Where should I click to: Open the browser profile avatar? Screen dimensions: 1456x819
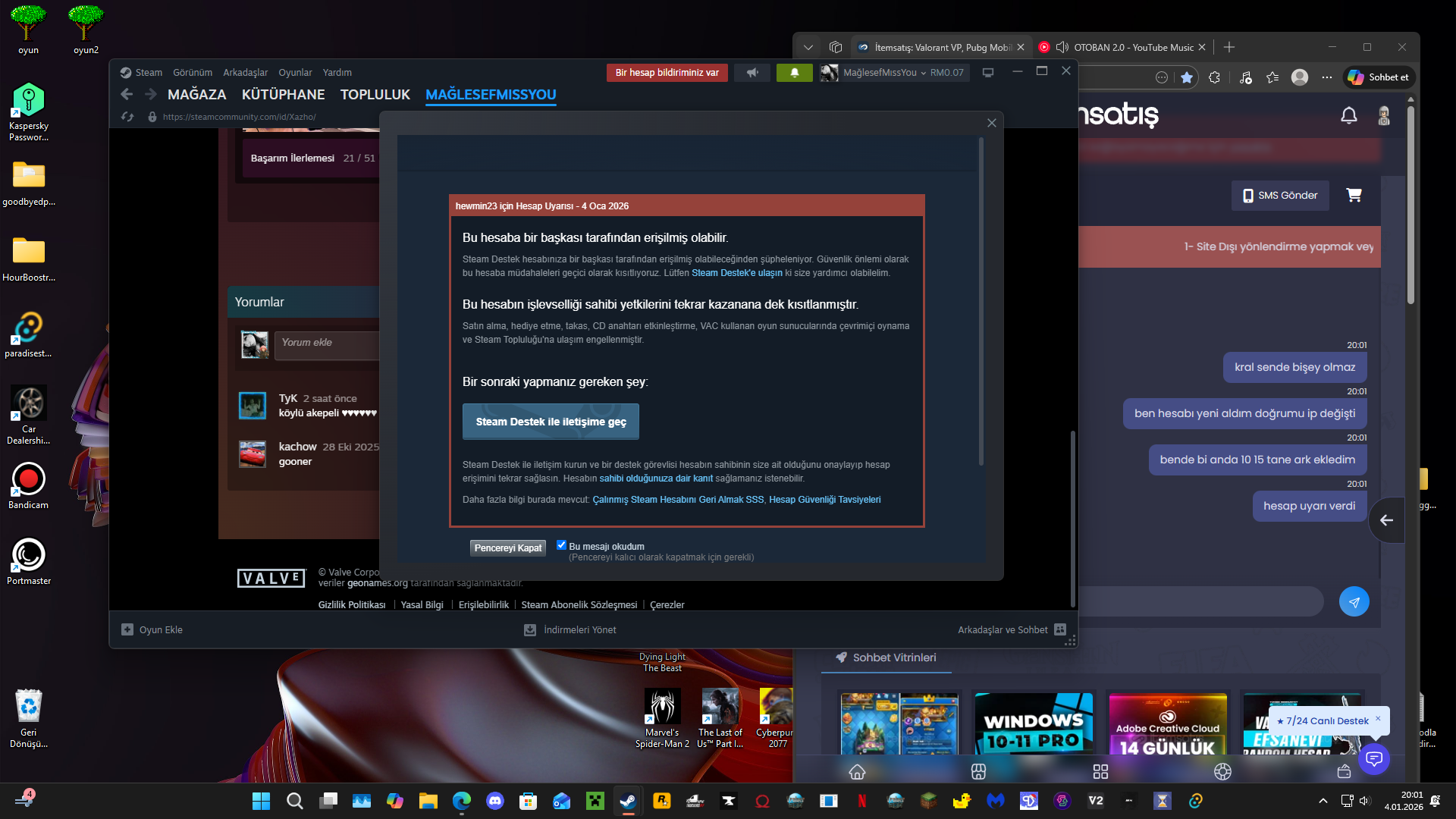[1300, 77]
